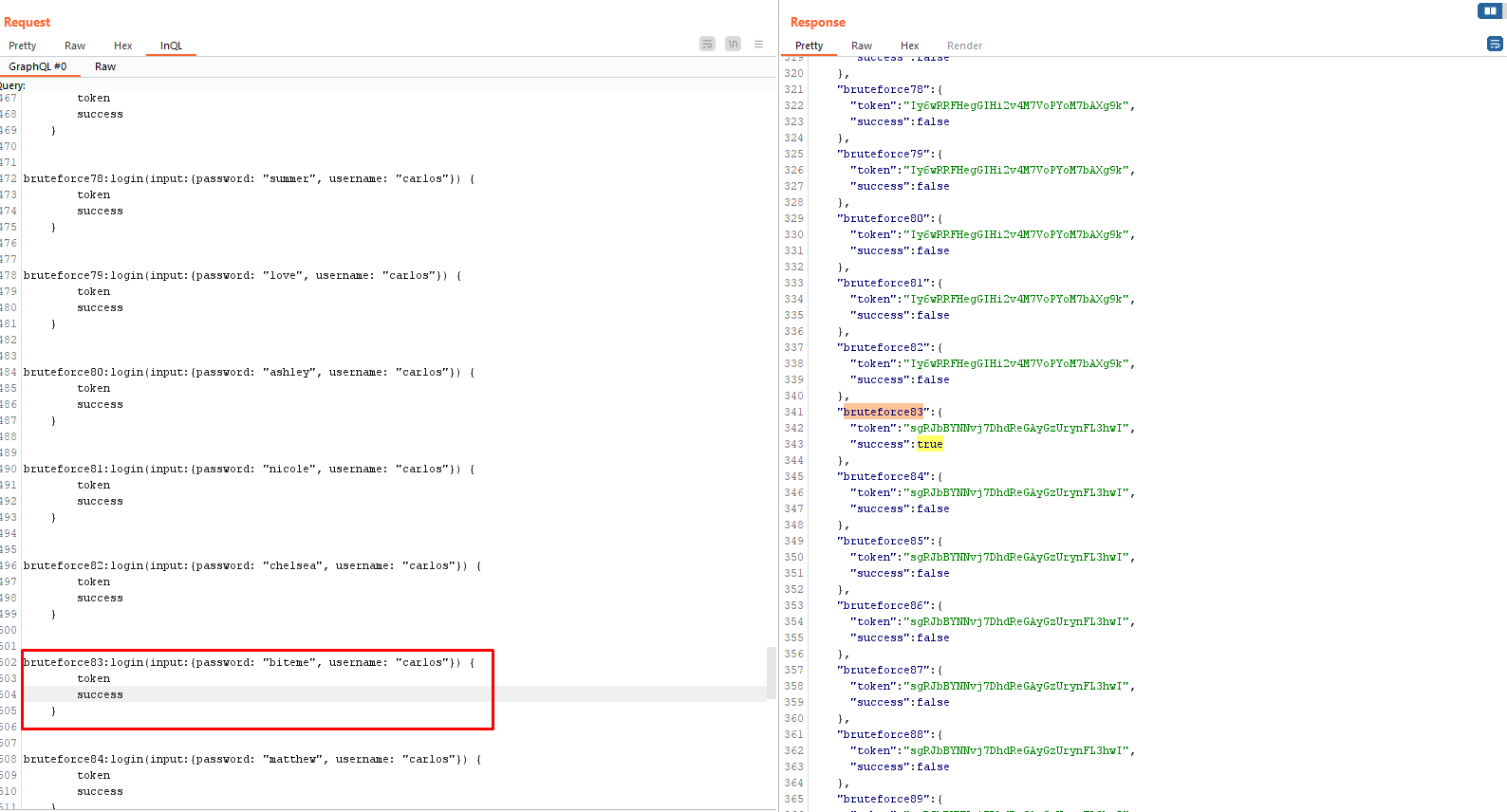The image size is (1507, 812).
Task: Click Response line number 341
Action: 793,412
